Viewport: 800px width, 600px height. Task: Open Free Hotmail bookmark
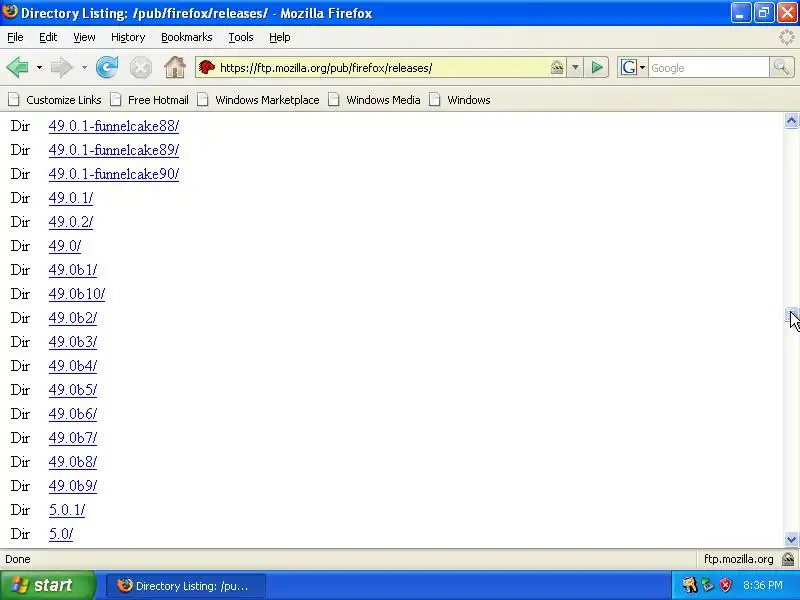click(x=149, y=100)
